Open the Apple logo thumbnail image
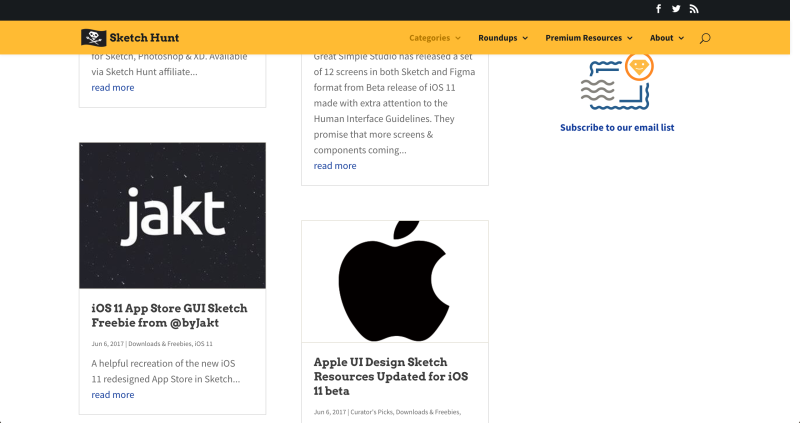The width and height of the screenshot is (800, 423). (x=395, y=282)
